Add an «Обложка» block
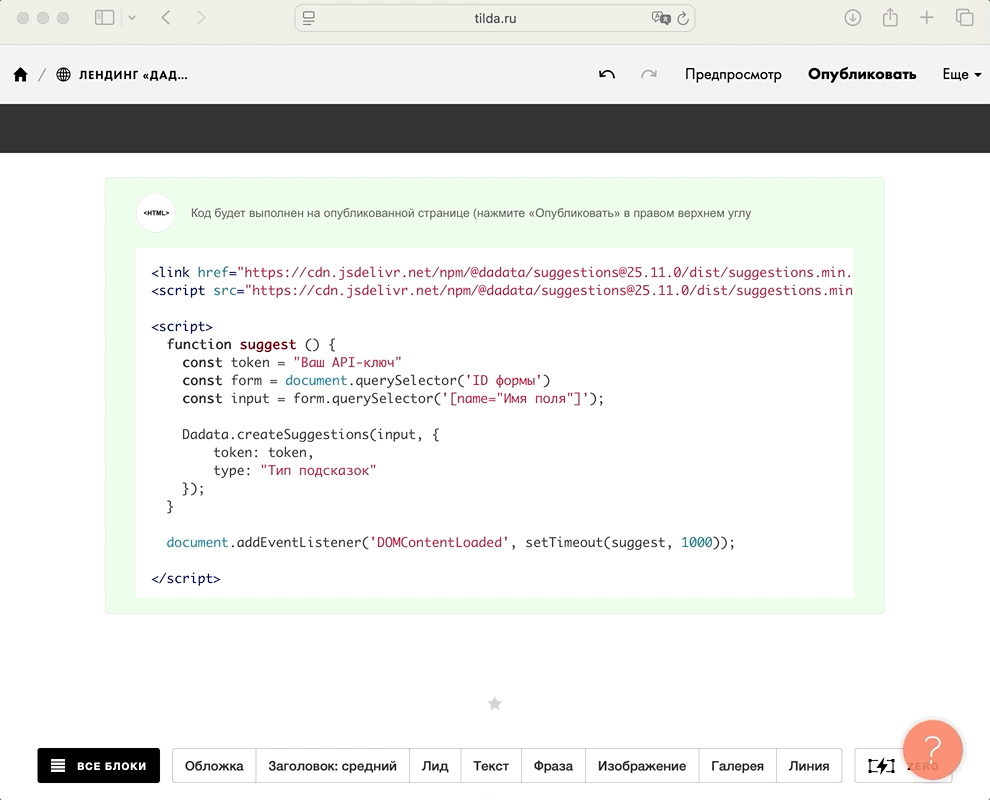Viewport: 990px width, 800px height. pyautogui.click(x=214, y=766)
